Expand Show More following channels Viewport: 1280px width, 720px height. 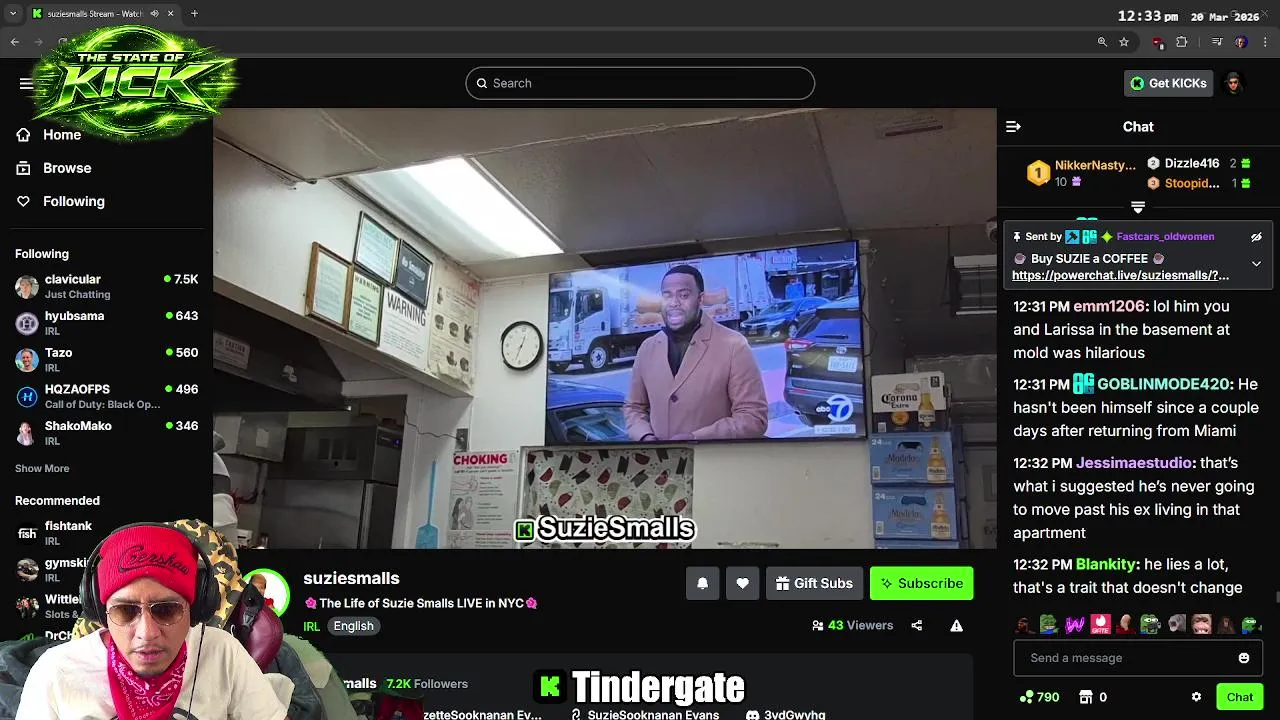point(42,468)
